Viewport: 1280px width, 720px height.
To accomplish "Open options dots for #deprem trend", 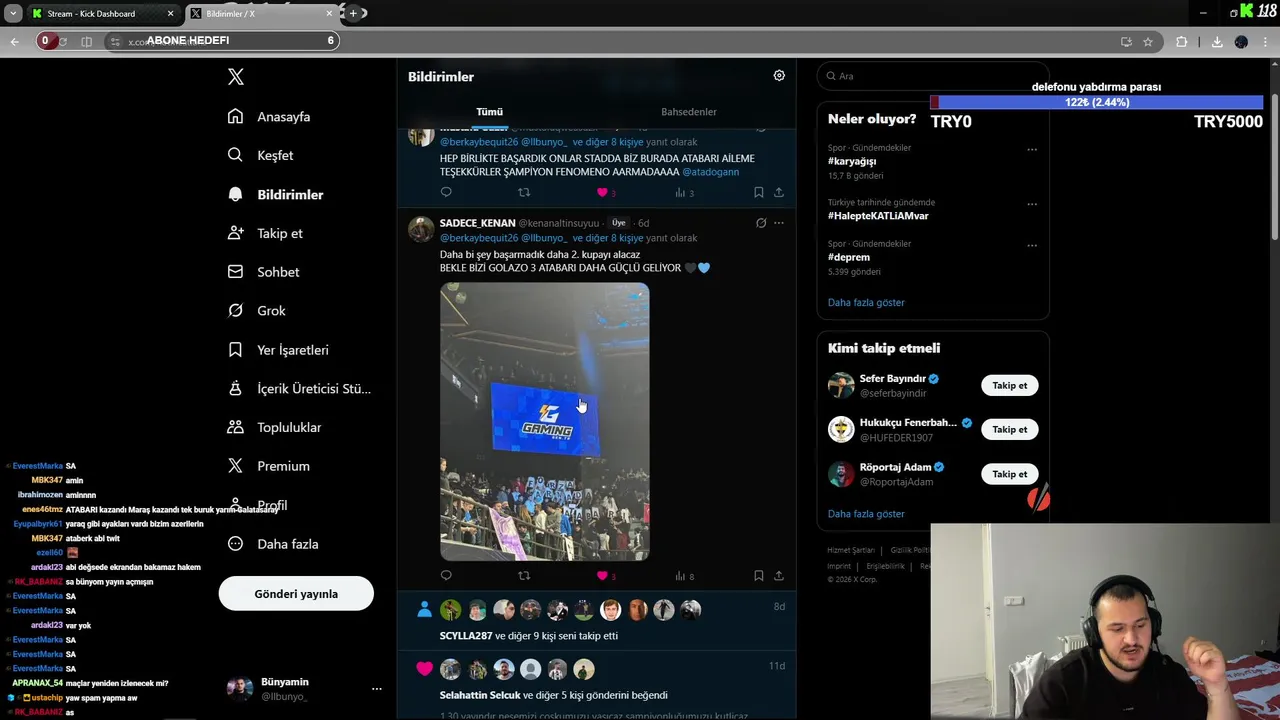I will (x=1032, y=246).
